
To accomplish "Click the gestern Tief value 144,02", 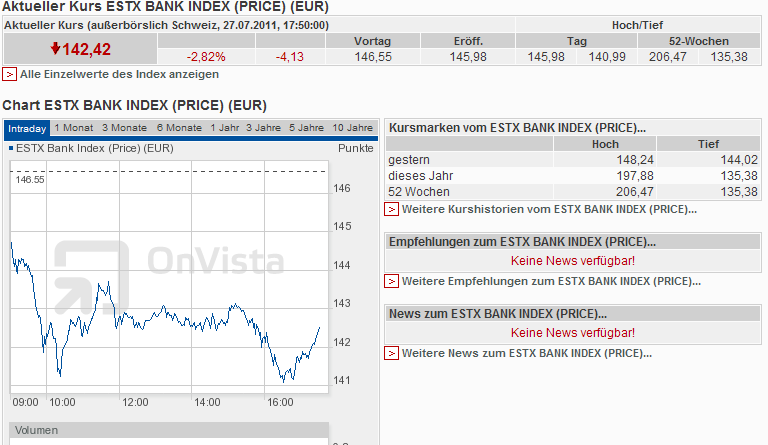I will click(739, 160).
